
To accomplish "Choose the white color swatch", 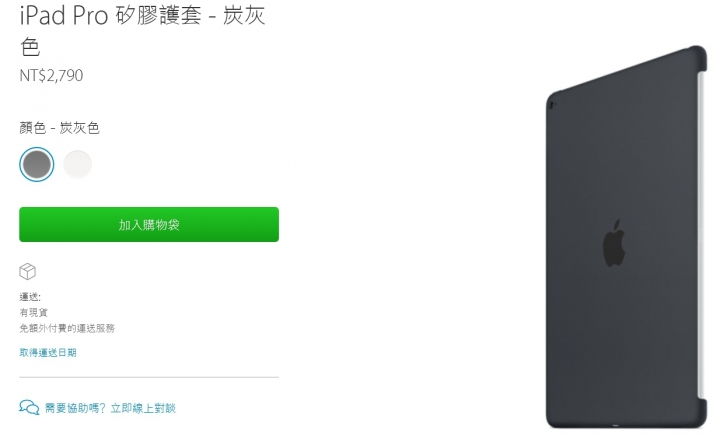I will [78, 164].
